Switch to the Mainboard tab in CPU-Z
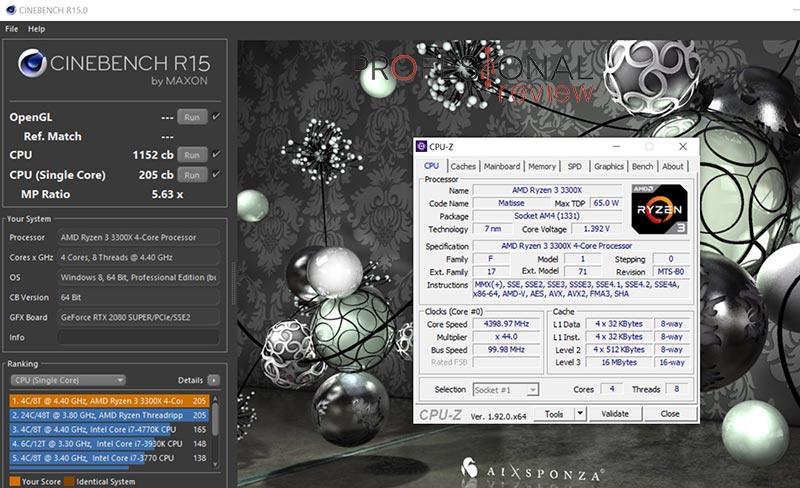800x488 pixels. (502, 166)
